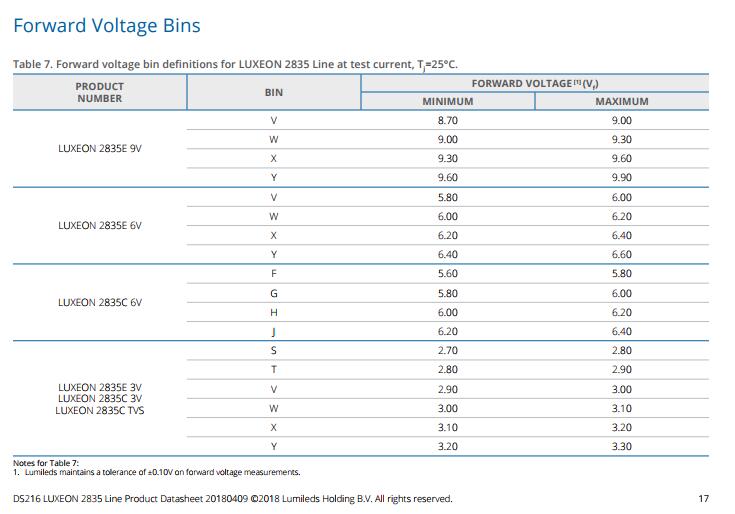Click the maximum value 9.90
This screenshot has width=735, height=514.
pyautogui.click(x=622, y=178)
